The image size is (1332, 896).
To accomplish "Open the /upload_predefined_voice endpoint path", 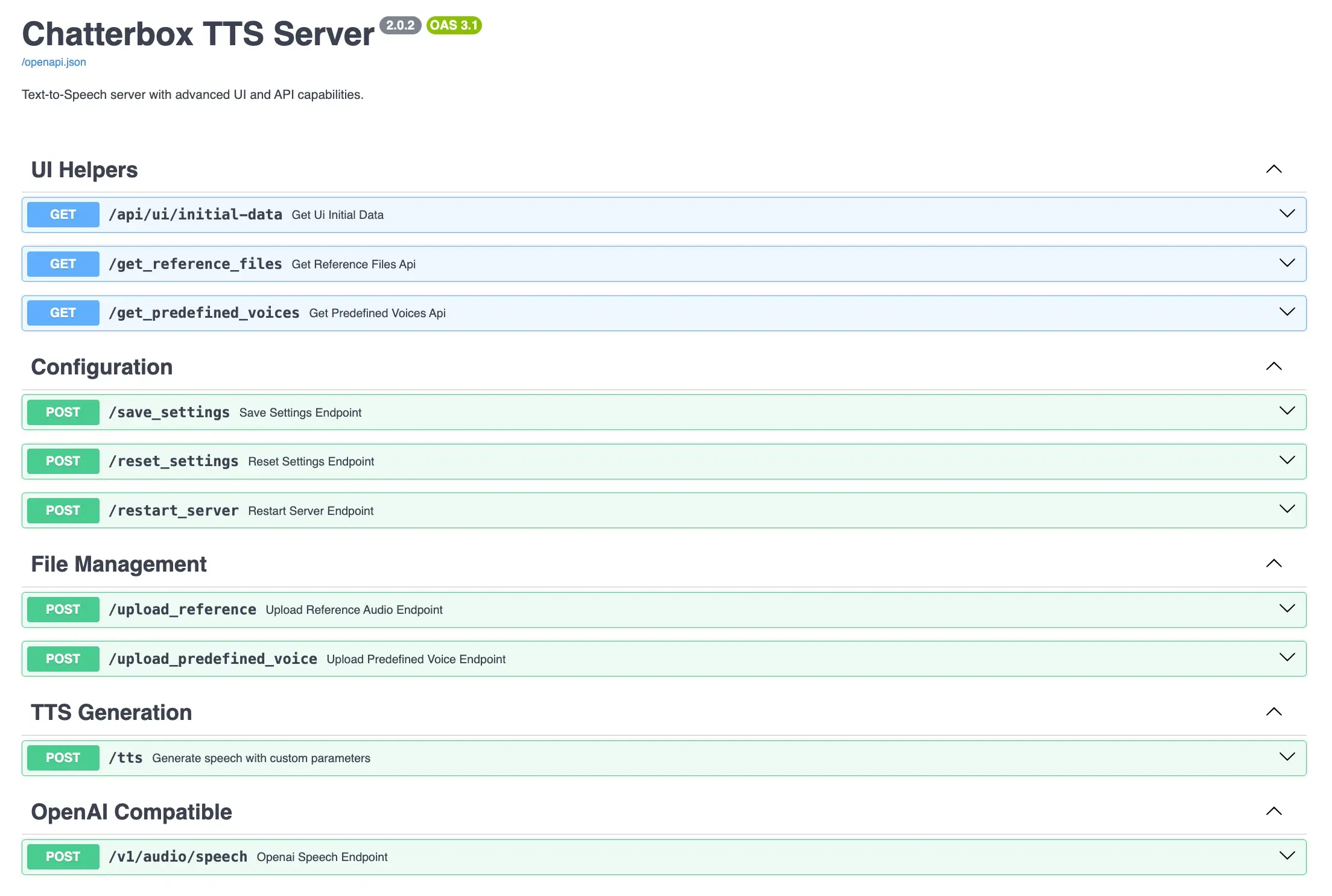I will [212, 659].
